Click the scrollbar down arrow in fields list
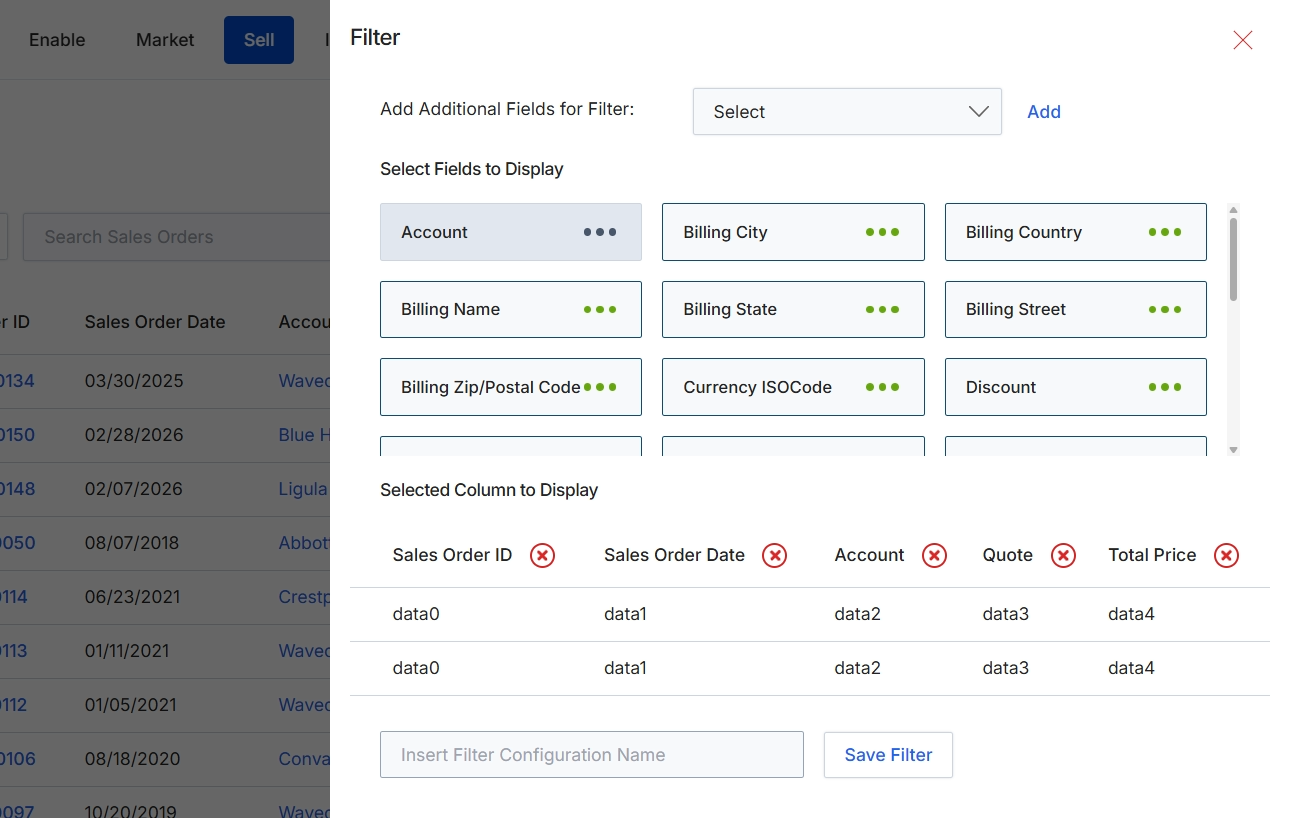The height and width of the screenshot is (818, 1290). point(1233,450)
